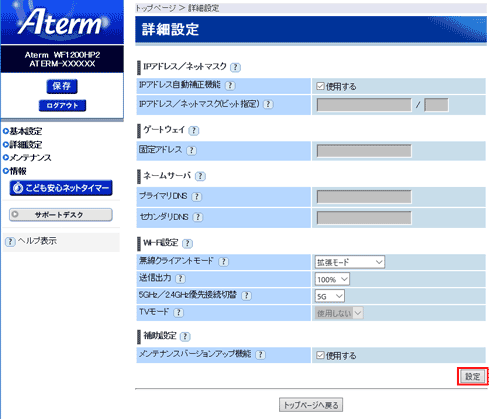Open 詳細設定 in the sidebar menu

[x=26, y=145]
